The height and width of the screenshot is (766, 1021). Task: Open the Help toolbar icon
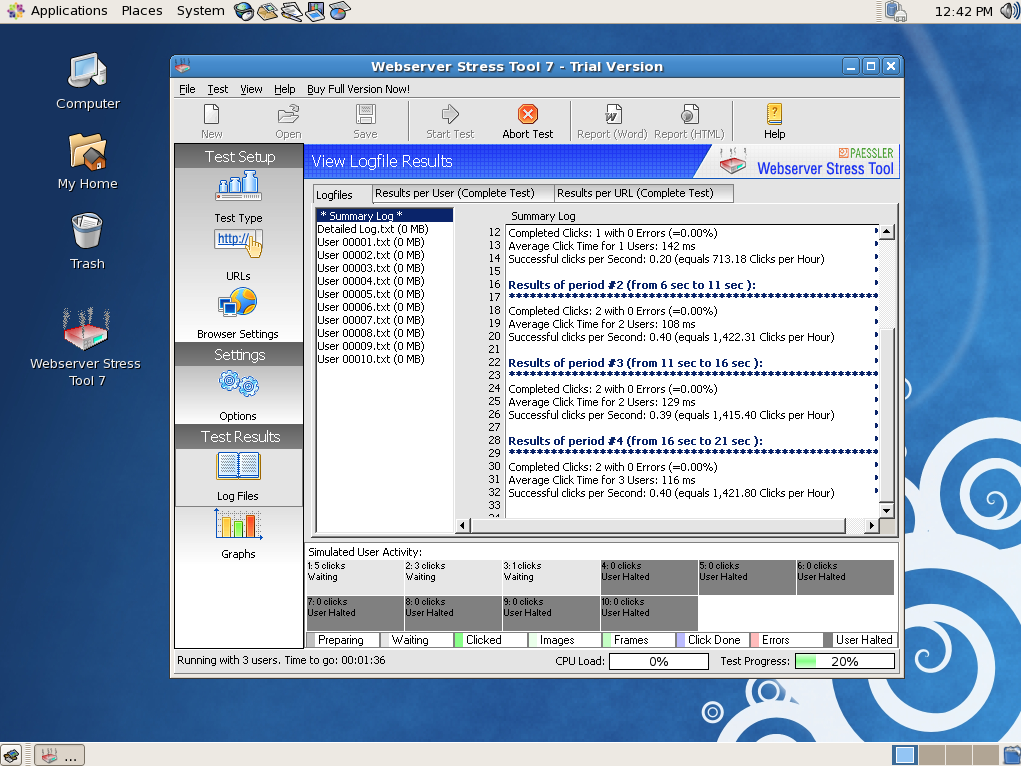tap(774, 115)
